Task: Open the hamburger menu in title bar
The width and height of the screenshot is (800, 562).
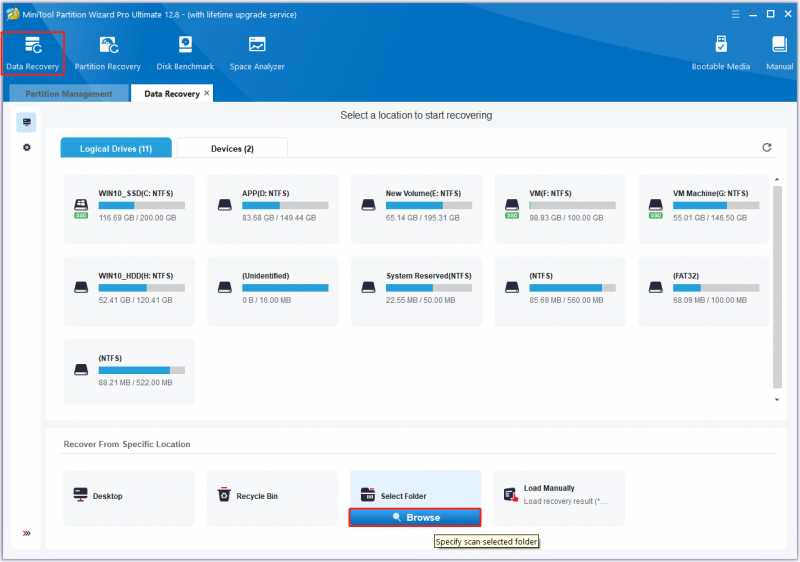Action: [x=735, y=14]
